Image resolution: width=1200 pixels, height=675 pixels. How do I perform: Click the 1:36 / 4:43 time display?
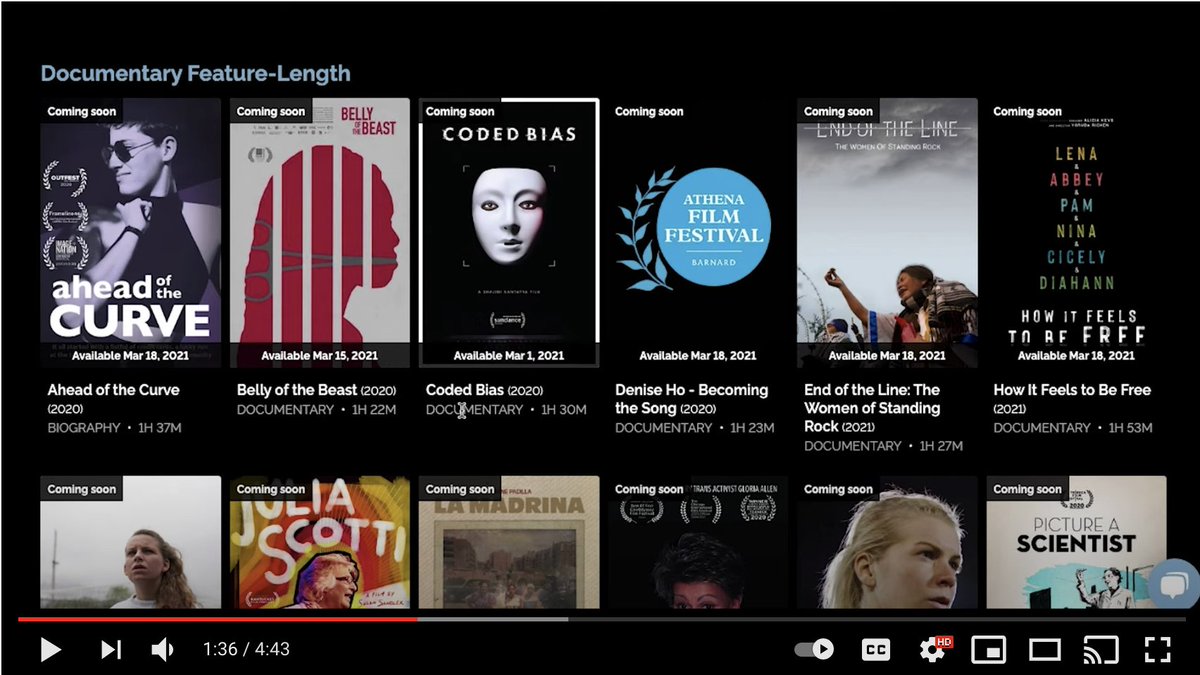pyautogui.click(x=246, y=650)
